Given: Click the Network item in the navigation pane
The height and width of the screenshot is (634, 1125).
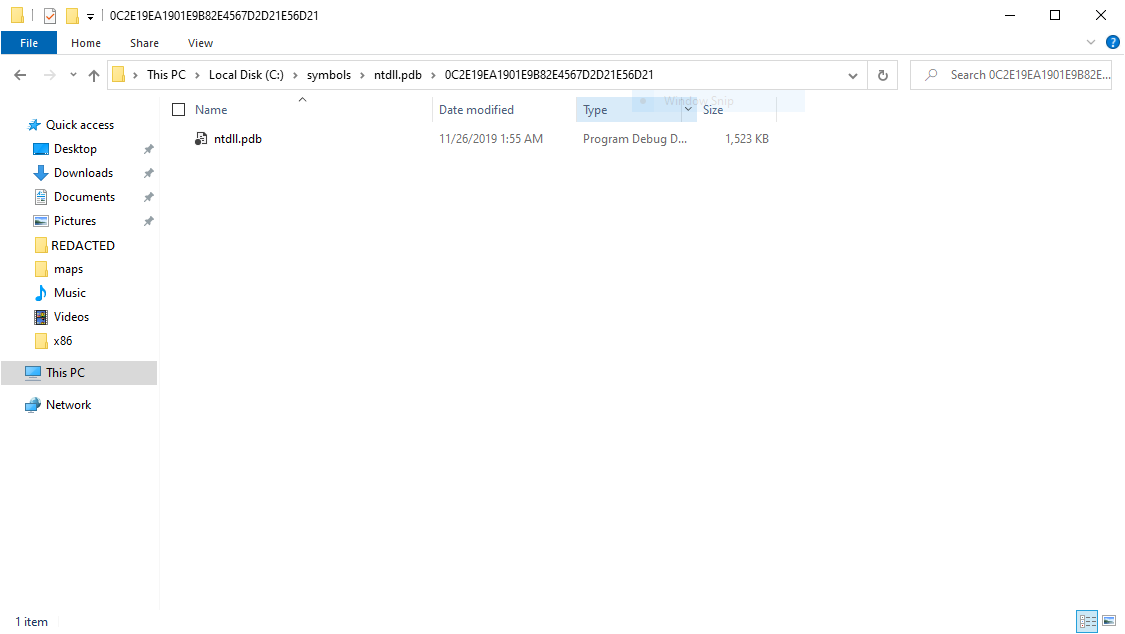Looking at the screenshot, I should (67, 404).
